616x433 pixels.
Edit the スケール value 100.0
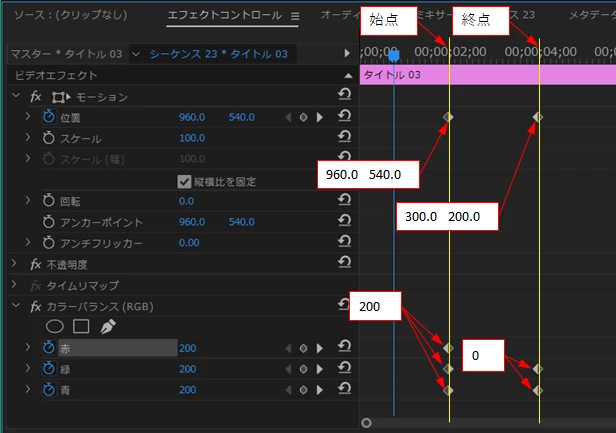coord(192,138)
